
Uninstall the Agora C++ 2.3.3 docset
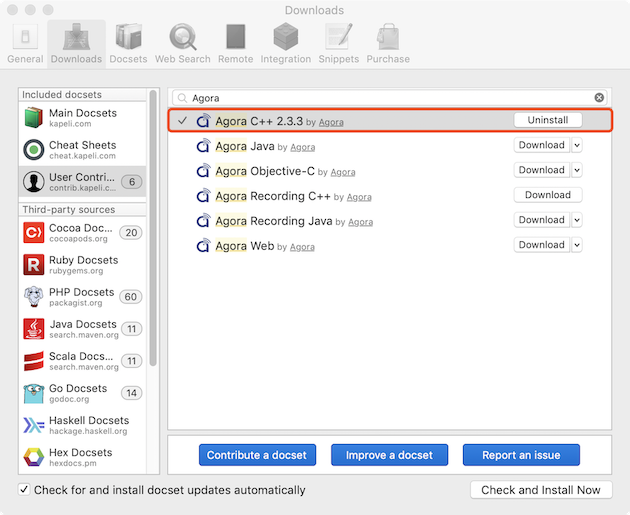(x=548, y=120)
